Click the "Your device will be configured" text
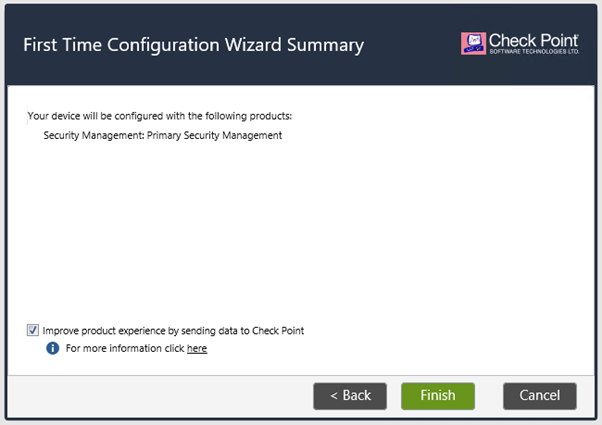The image size is (602, 425). pos(159,116)
